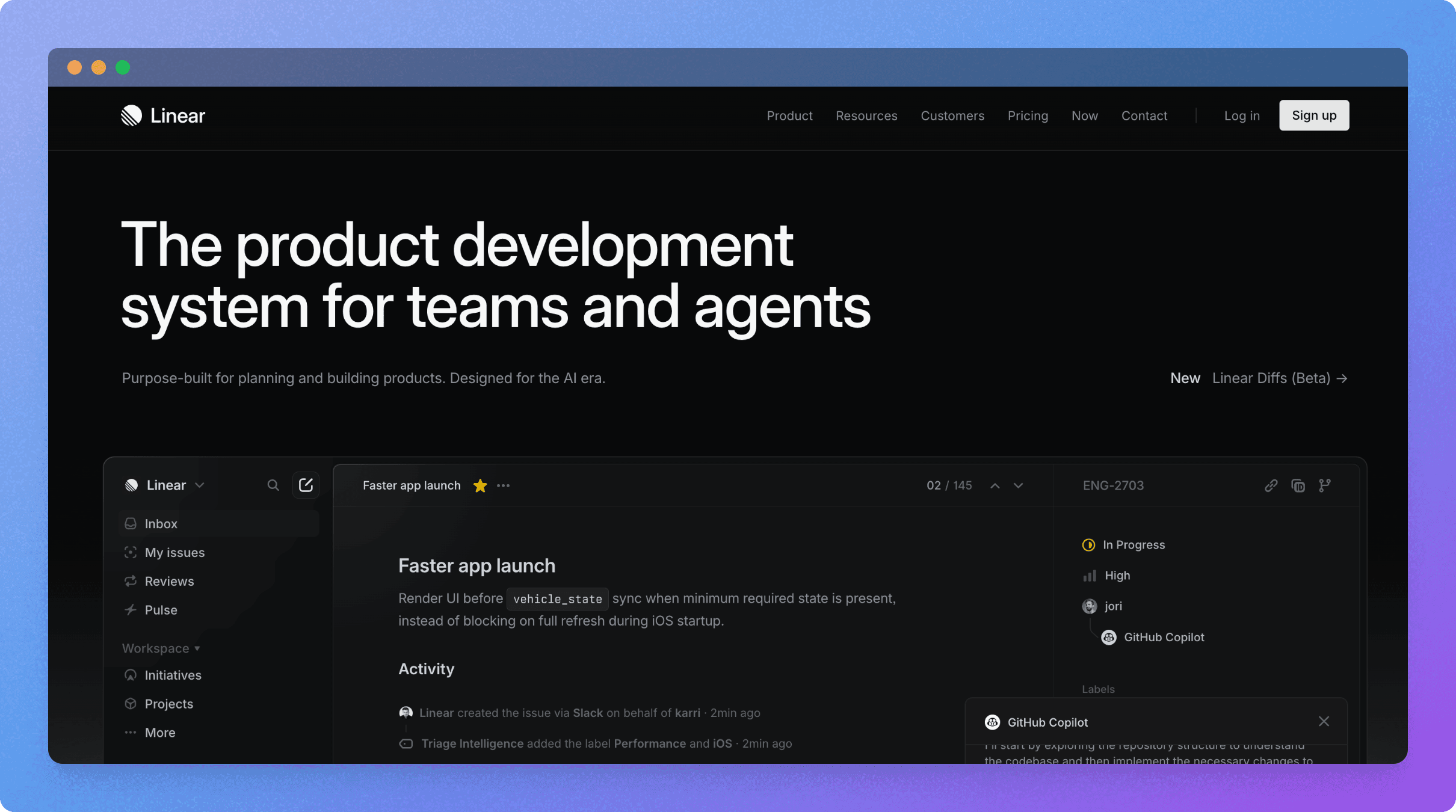Expand the Workspace section

click(161, 648)
